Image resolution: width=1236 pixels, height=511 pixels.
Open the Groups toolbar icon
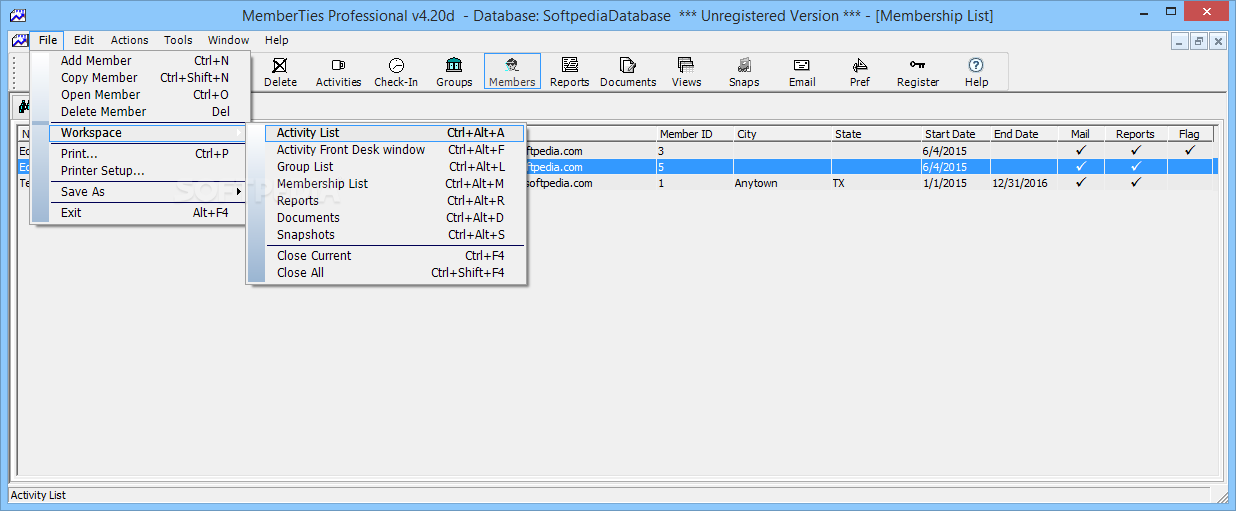pyautogui.click(x=454, y=72)
